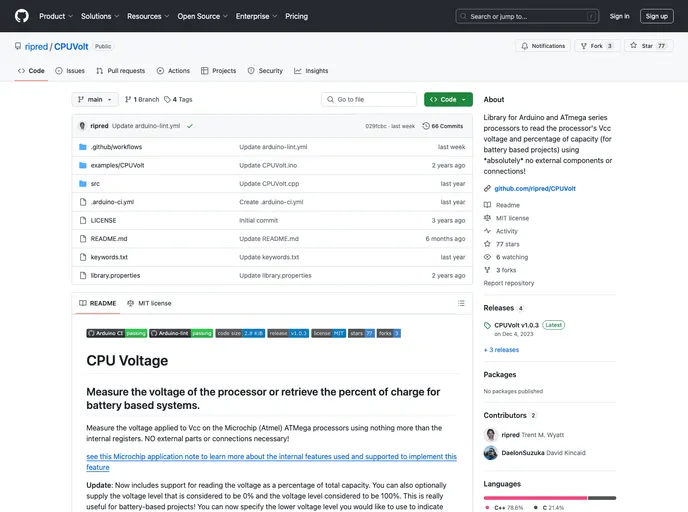Screen dimensions: 688x512
Task: Expand the Product menu
Action: [x=54, y=16]
